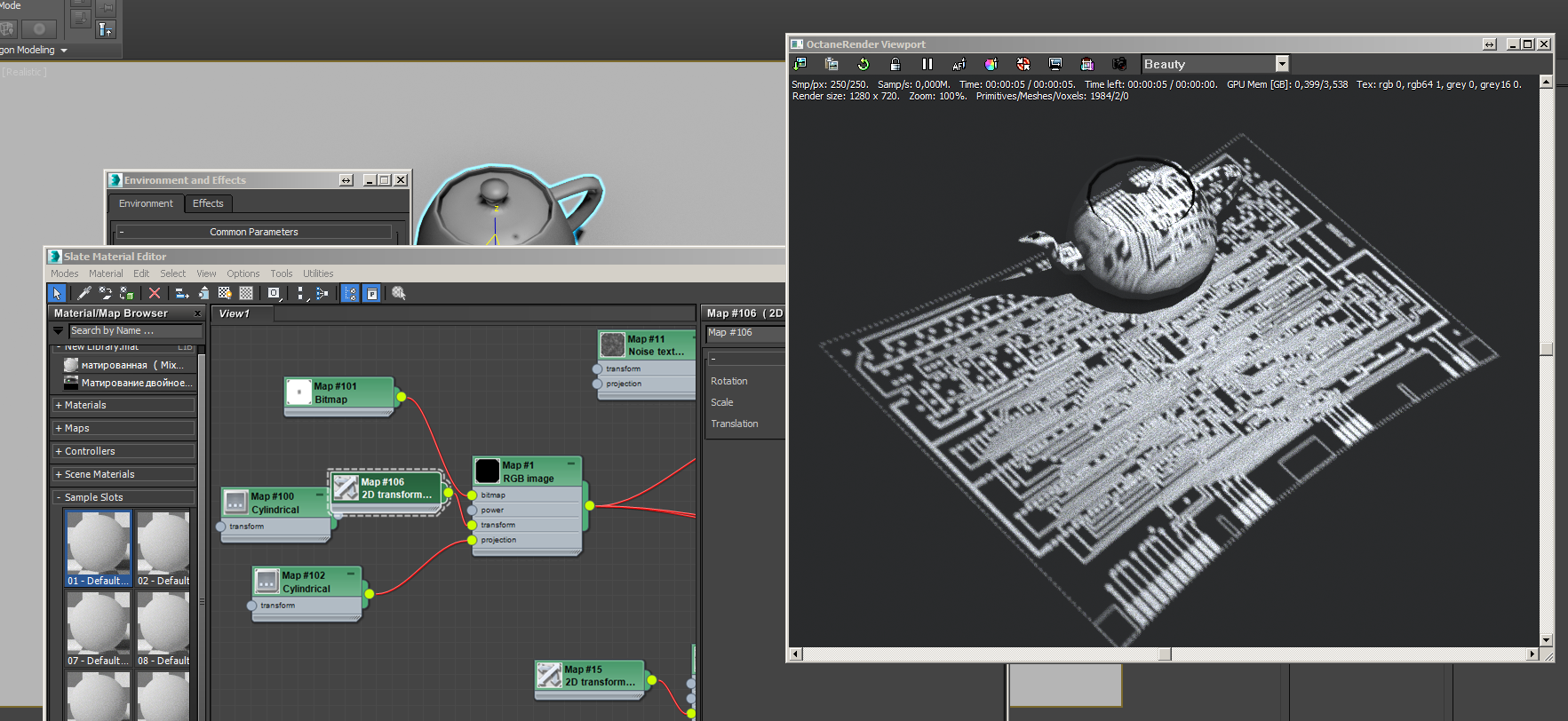Select the 02 - Default sample slot
1568x721 pixels.
tap(163, 549)
